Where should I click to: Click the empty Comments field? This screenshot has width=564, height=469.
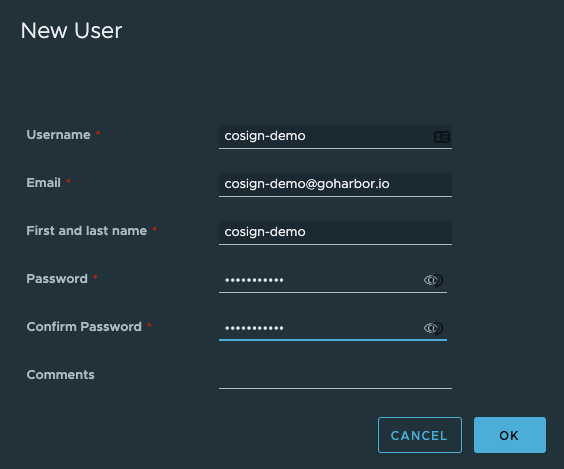coord(335,376)
